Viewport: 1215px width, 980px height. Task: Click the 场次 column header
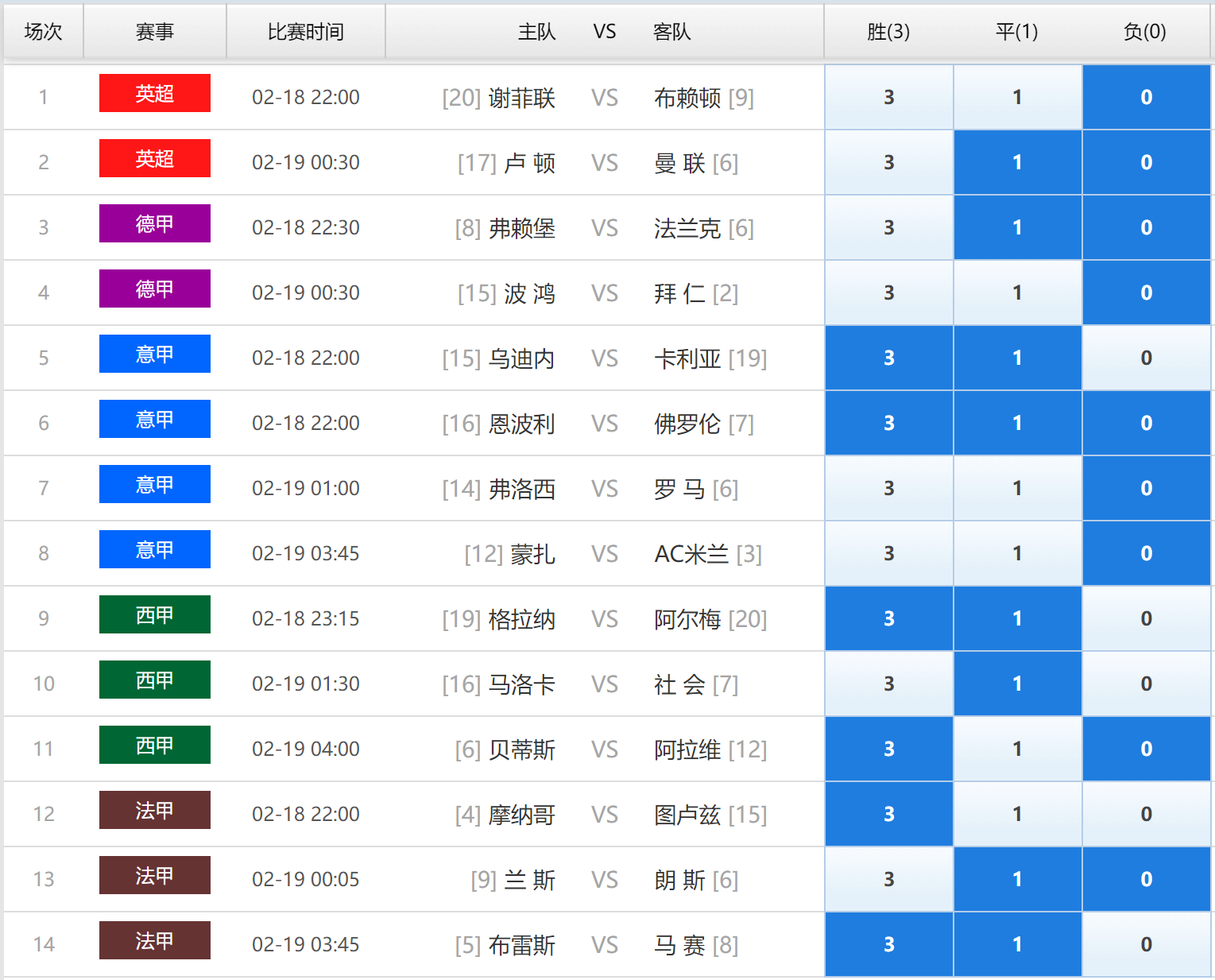(44, 32)
